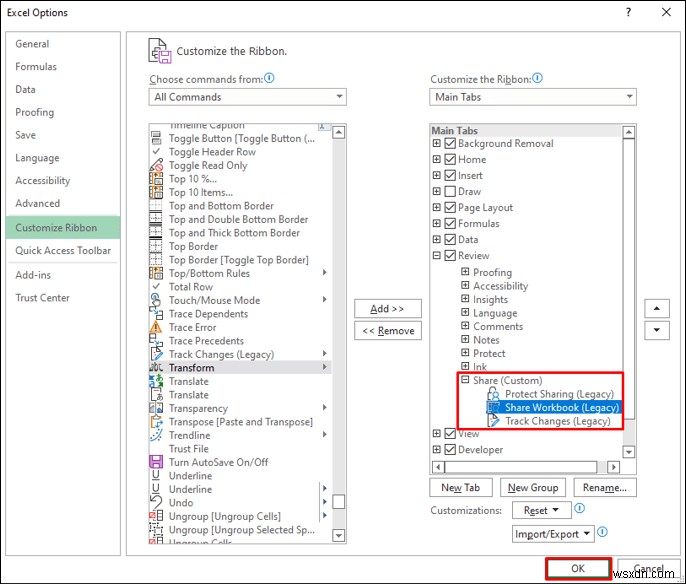Click the << Remove button
Image resolution: width=686 pixels, height=584 pixels.
[388, 331]
